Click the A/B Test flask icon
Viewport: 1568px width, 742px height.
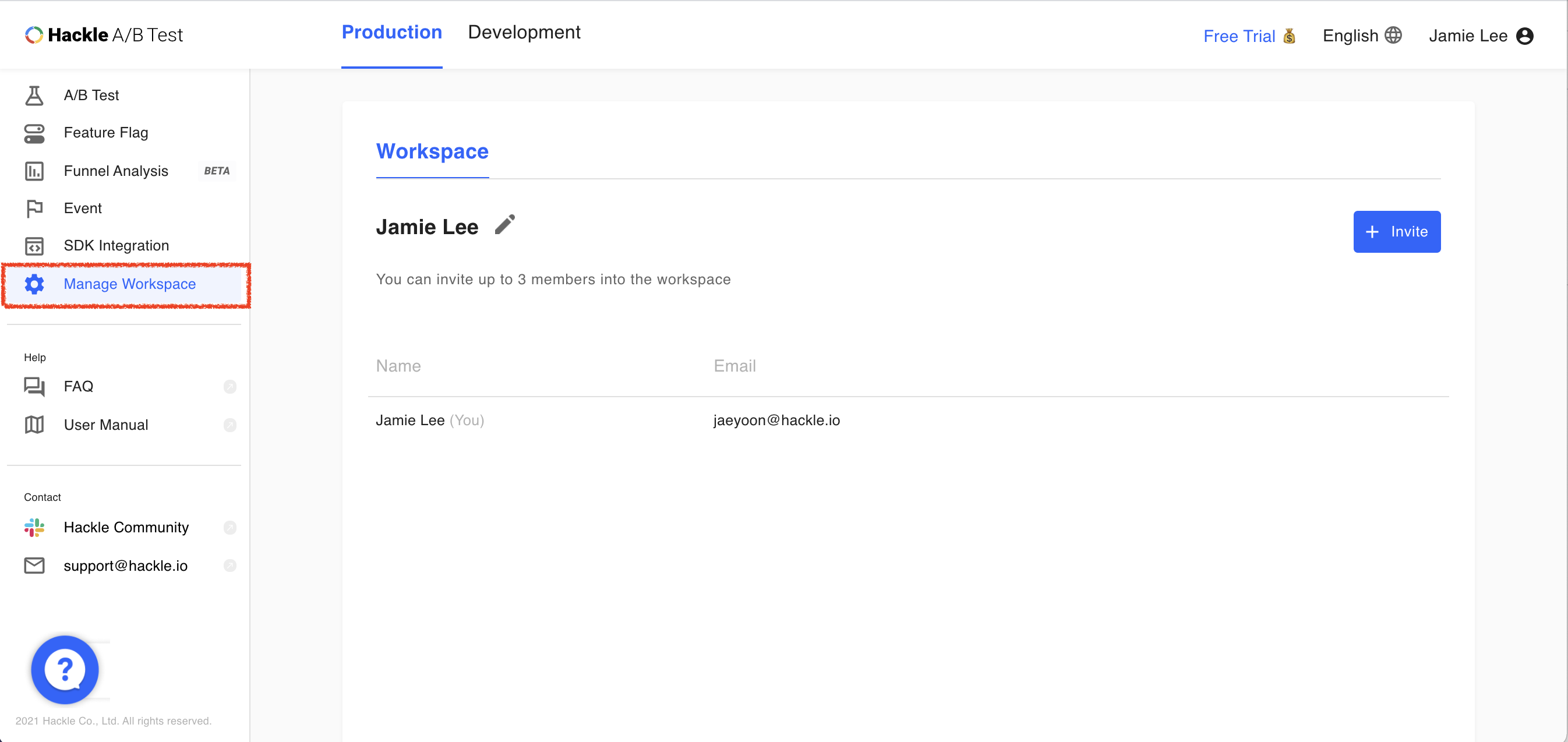(x=34, y=96)
